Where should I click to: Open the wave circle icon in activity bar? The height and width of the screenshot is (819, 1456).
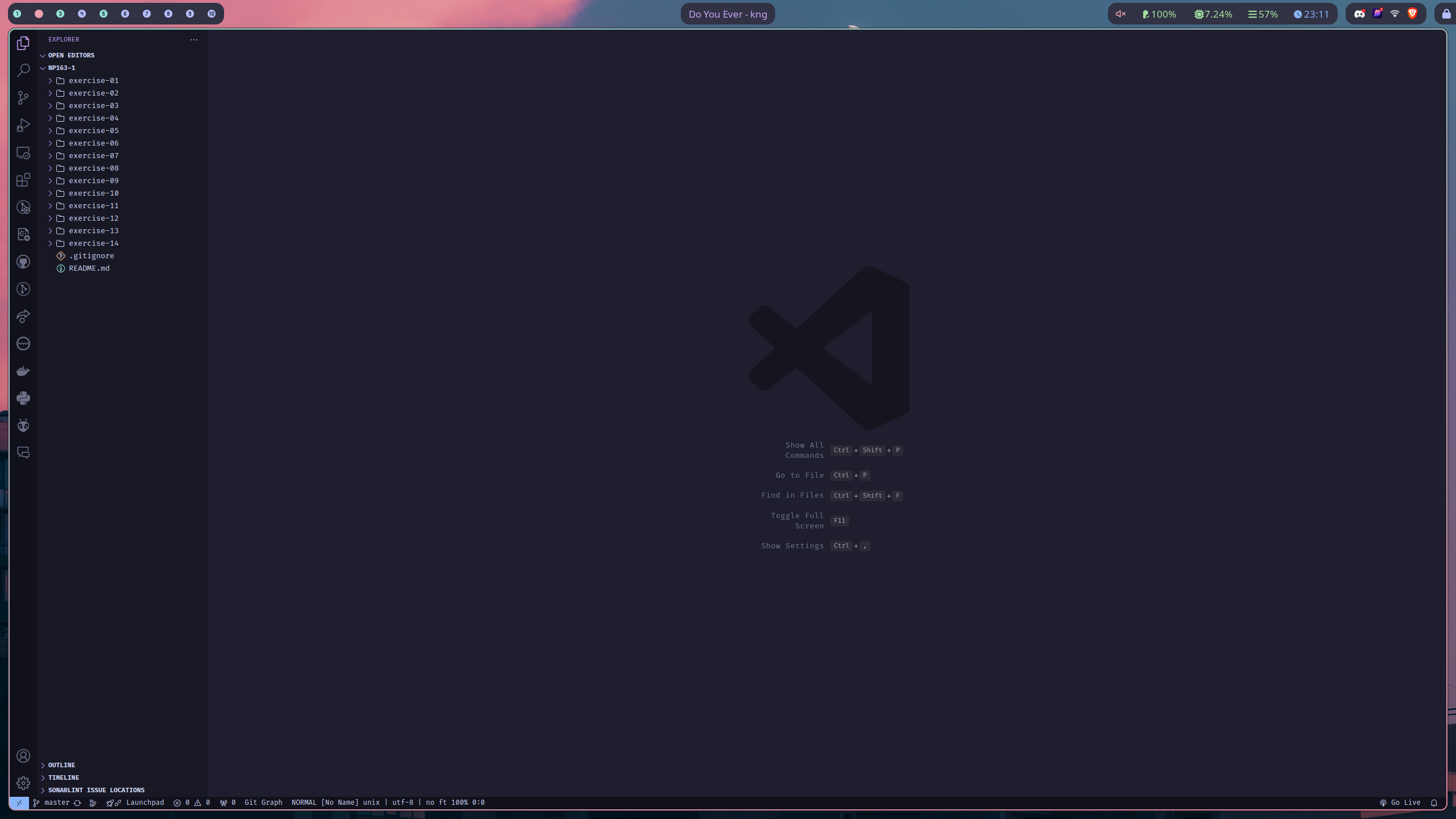click(23, 344)
